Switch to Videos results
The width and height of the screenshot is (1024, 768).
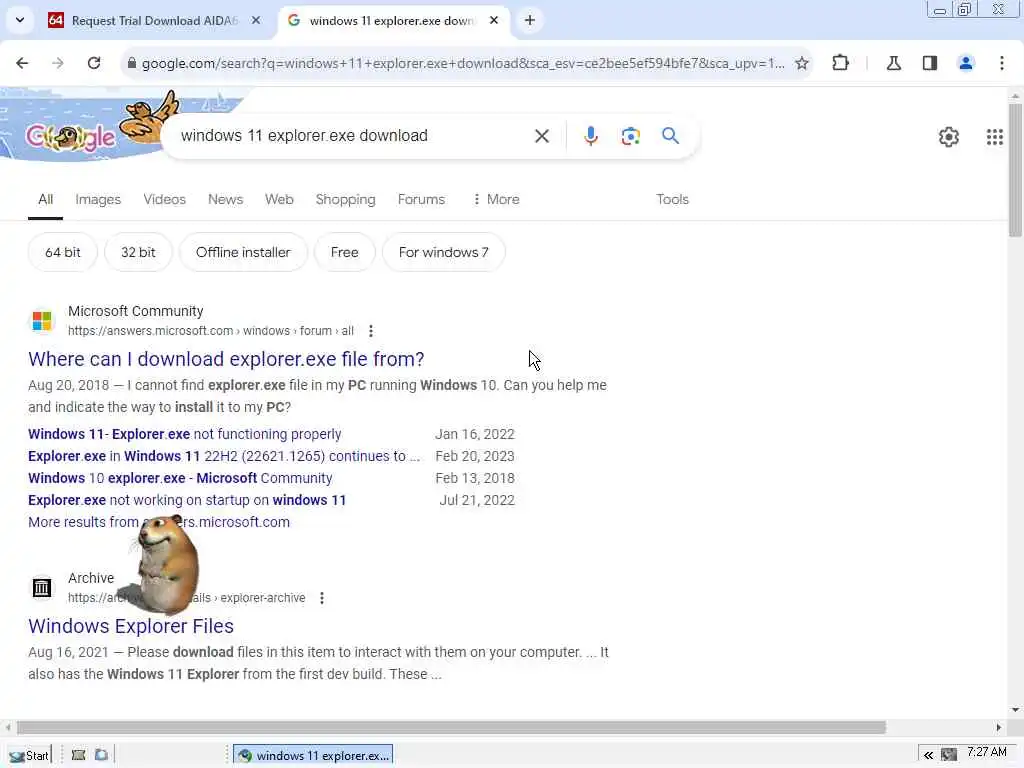165,199
